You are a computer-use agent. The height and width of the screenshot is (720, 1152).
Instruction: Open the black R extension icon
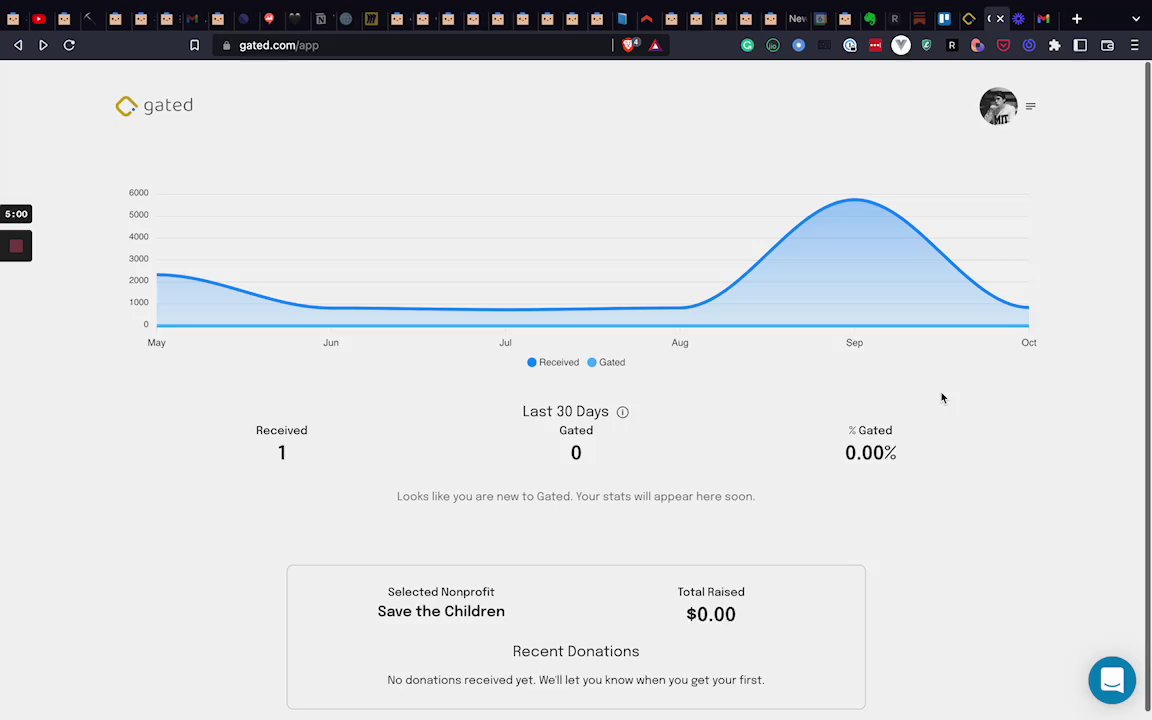click(x=951, y=46)
